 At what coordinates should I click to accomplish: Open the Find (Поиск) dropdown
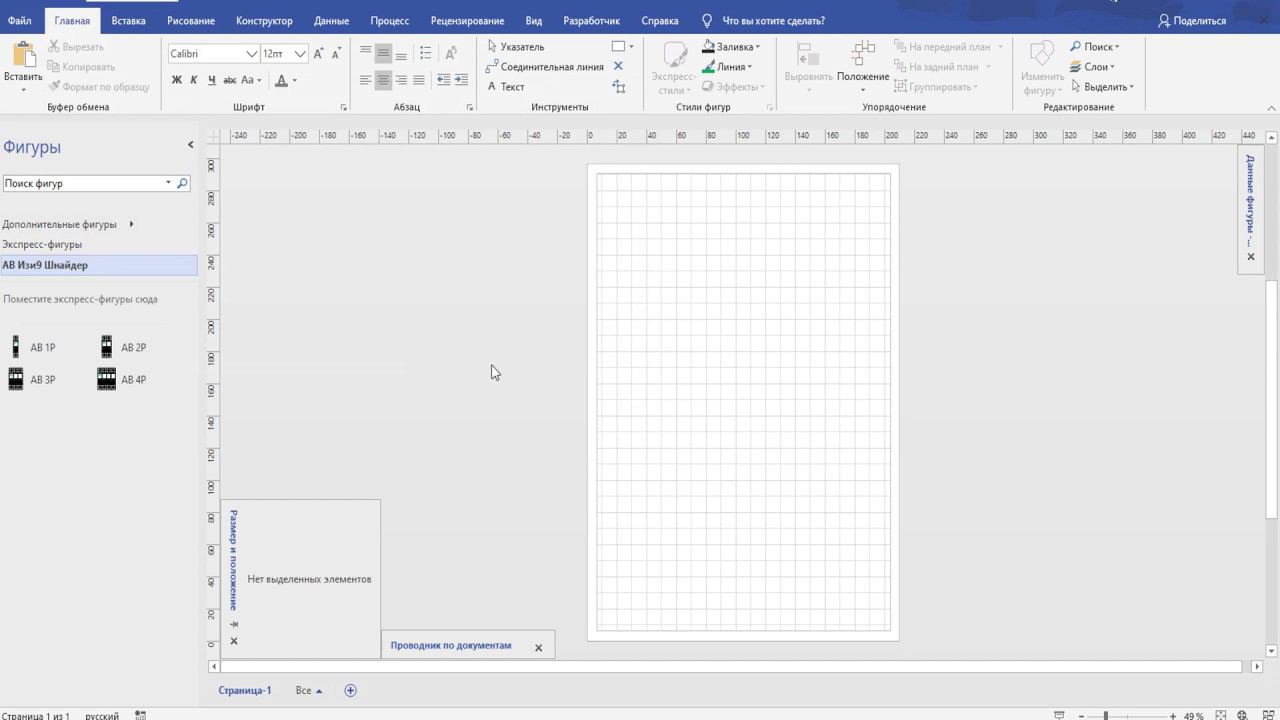pos(1095,47)
